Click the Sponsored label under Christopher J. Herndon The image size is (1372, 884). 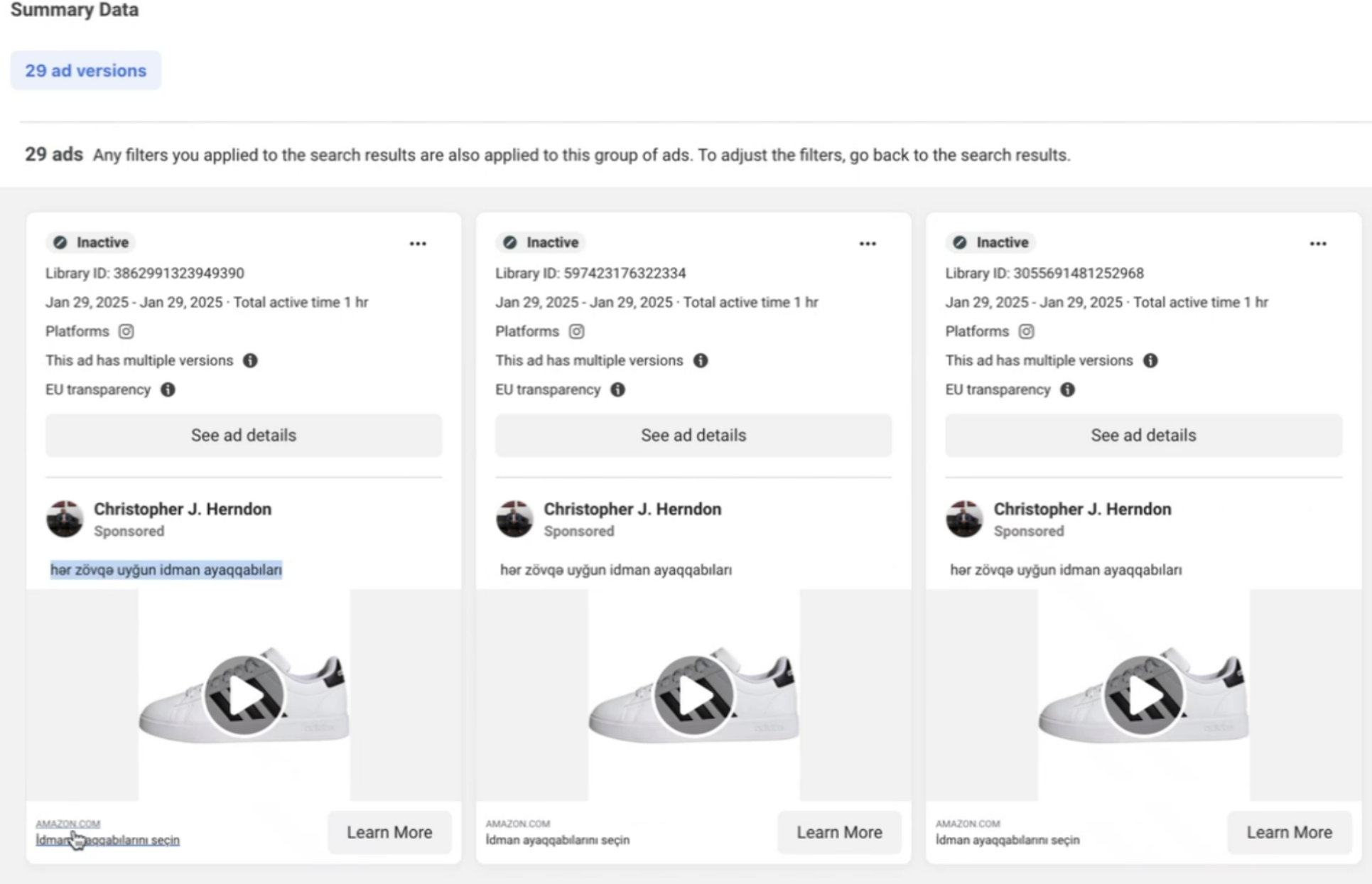(x=130, y=531)
